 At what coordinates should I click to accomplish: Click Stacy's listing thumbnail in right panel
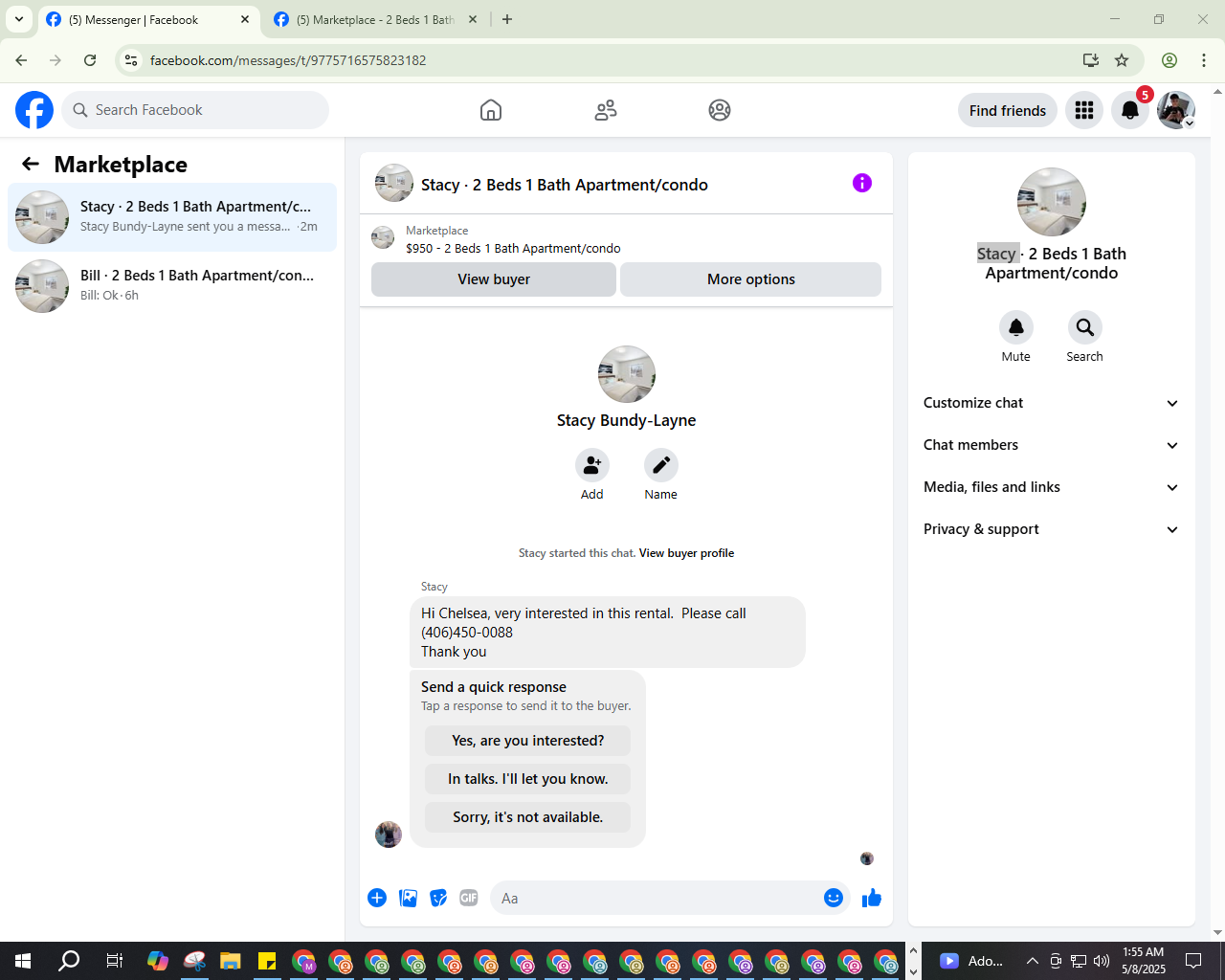point(1052,202)
